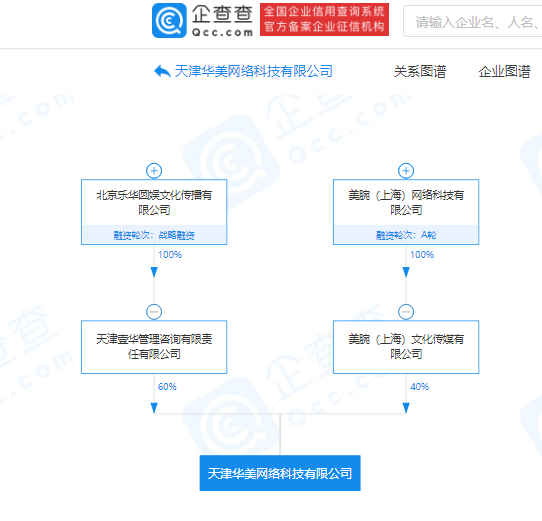
Task: Expand the plus above 美腕（上海）网络科技有限公司
Action: [x=406, y=171]
